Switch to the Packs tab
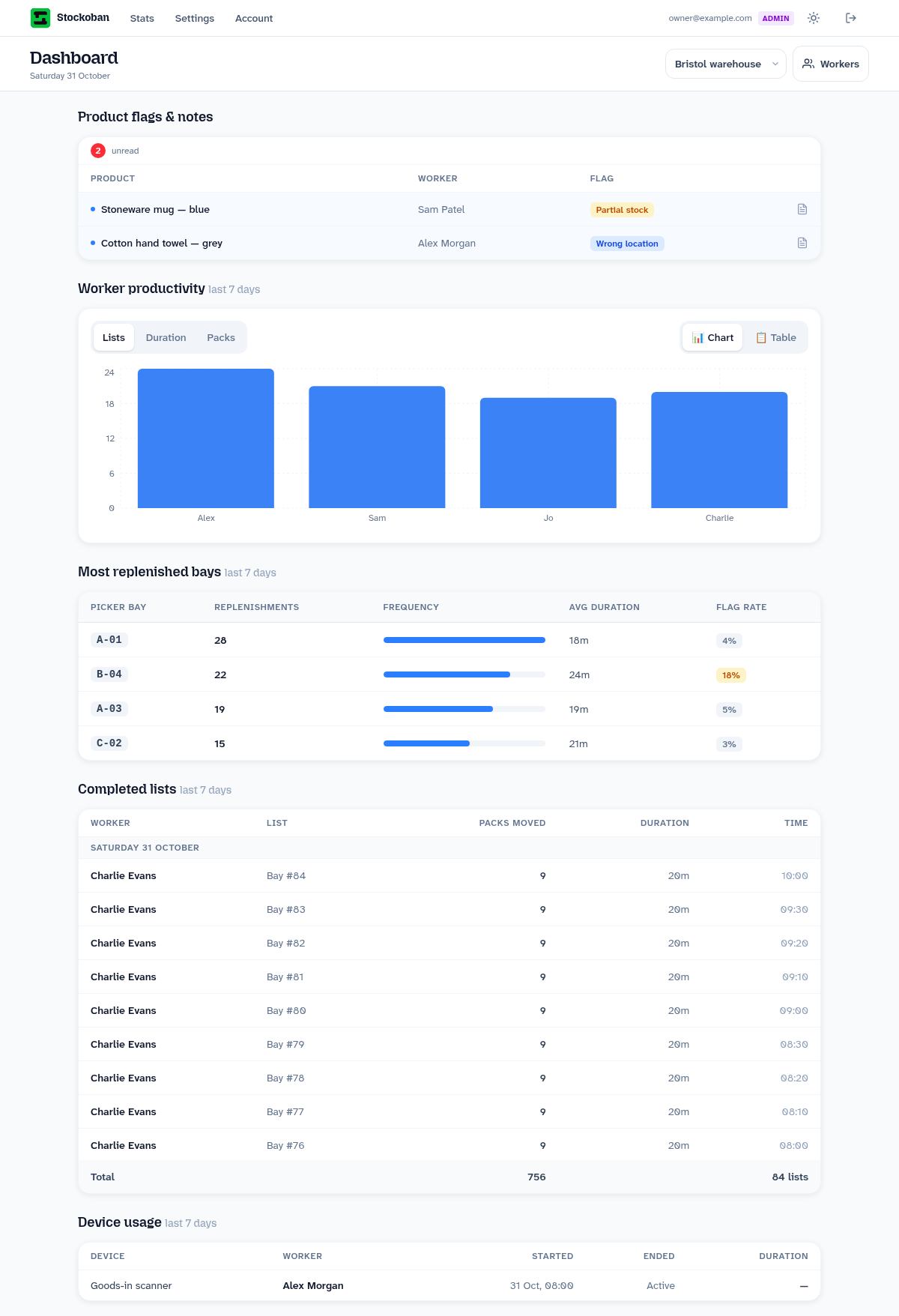 point(221,337)
